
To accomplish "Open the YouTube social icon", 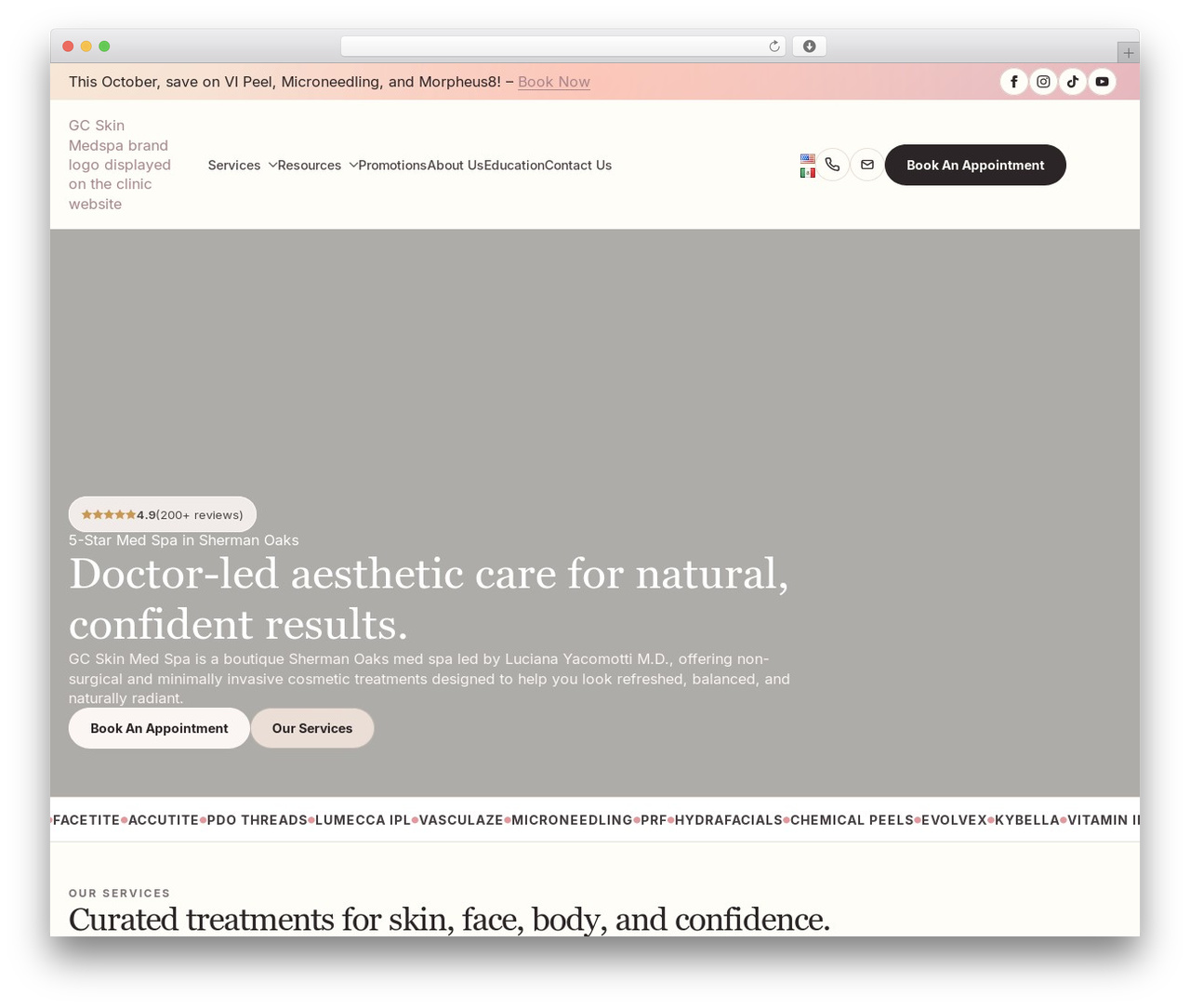I will (x=1102, y=82).
